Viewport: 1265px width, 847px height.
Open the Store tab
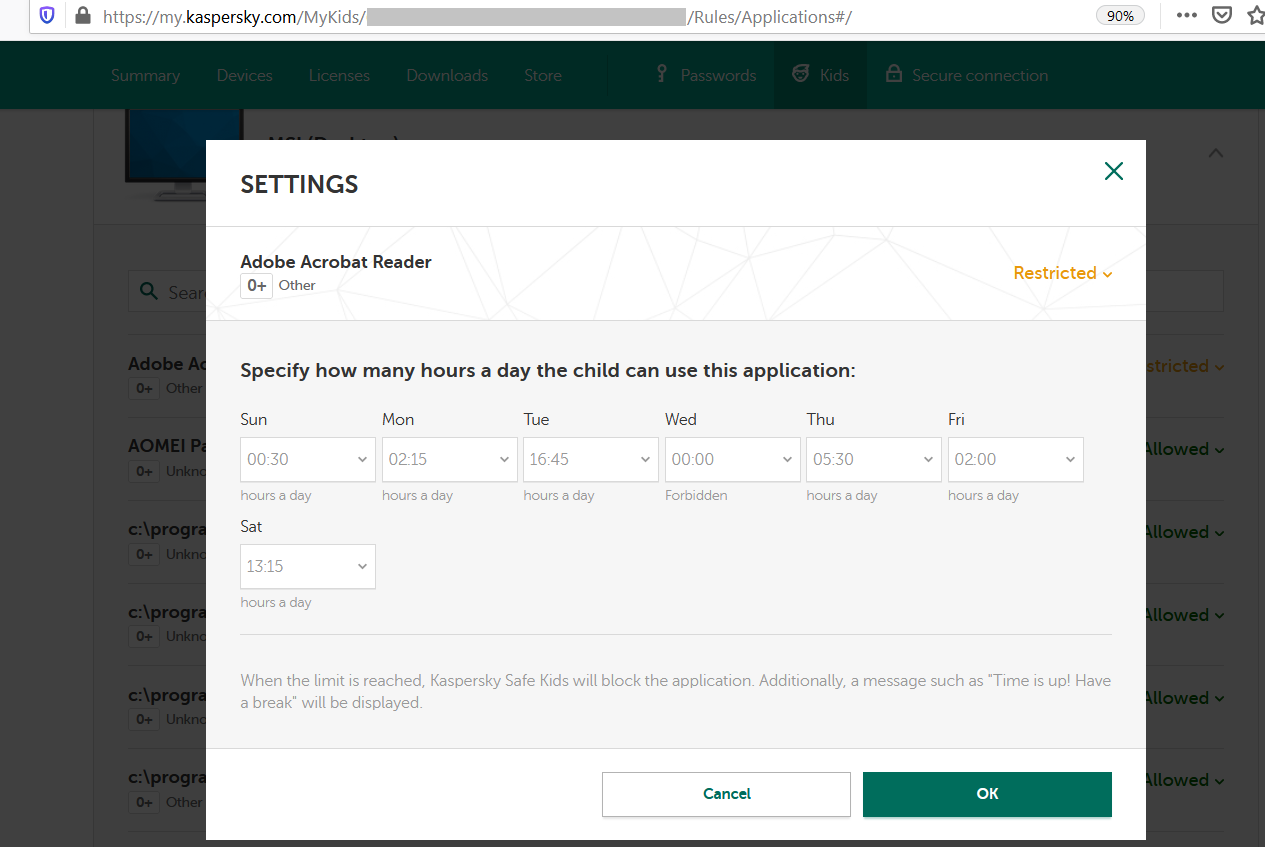(543, 75)
